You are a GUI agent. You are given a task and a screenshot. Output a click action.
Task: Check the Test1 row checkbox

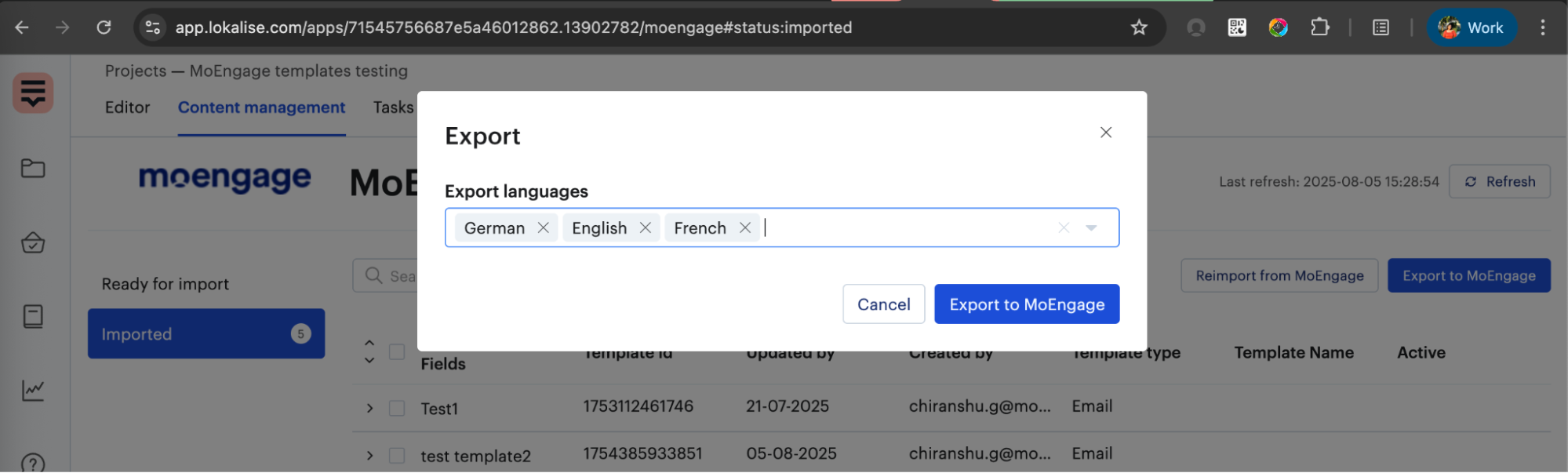tap(397, 409)
